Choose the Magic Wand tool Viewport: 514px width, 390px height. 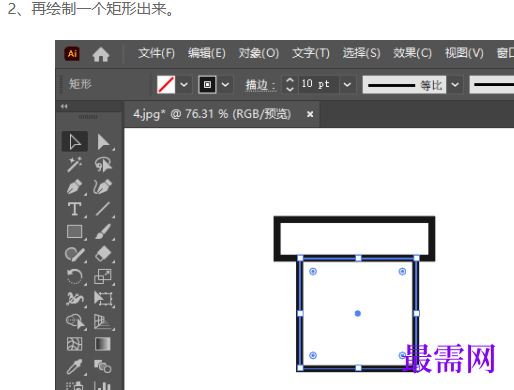click(x=75, y=165)
